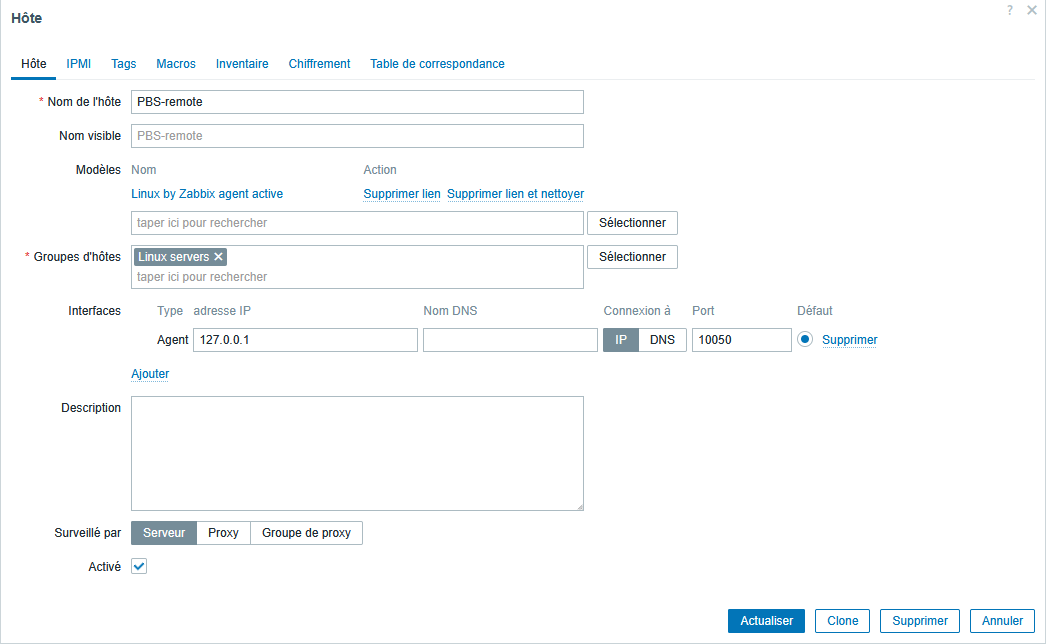The image size is (1046, 644).
Task: Switch to the IPMI tab
Action: pos(78,63)
